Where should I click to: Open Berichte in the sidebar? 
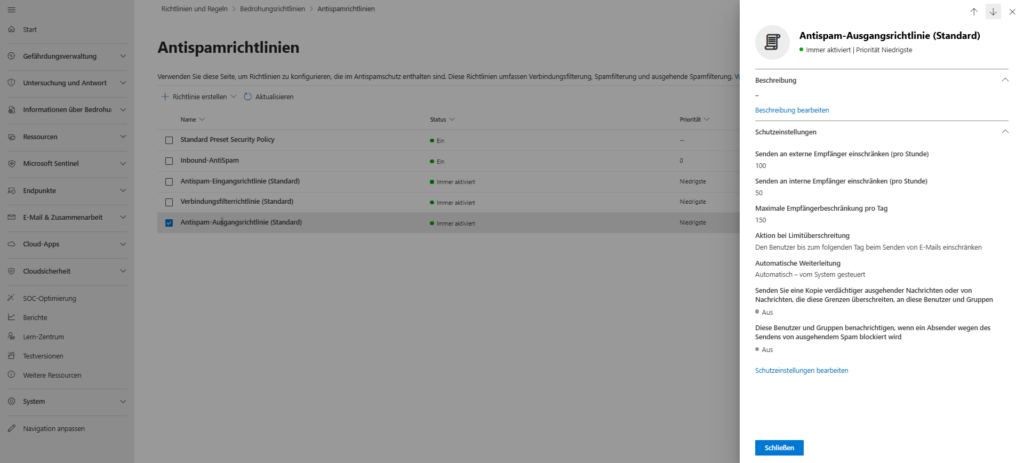[35, 317]
